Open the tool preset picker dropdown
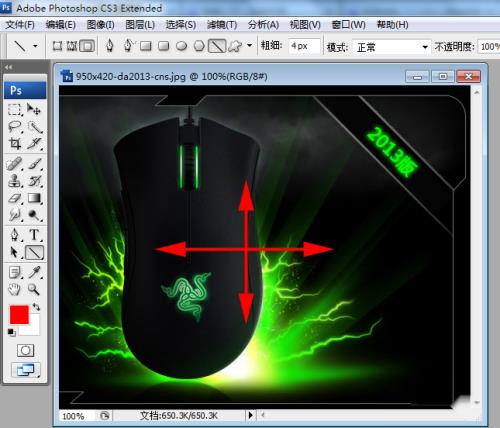 [x=35, y=46]
